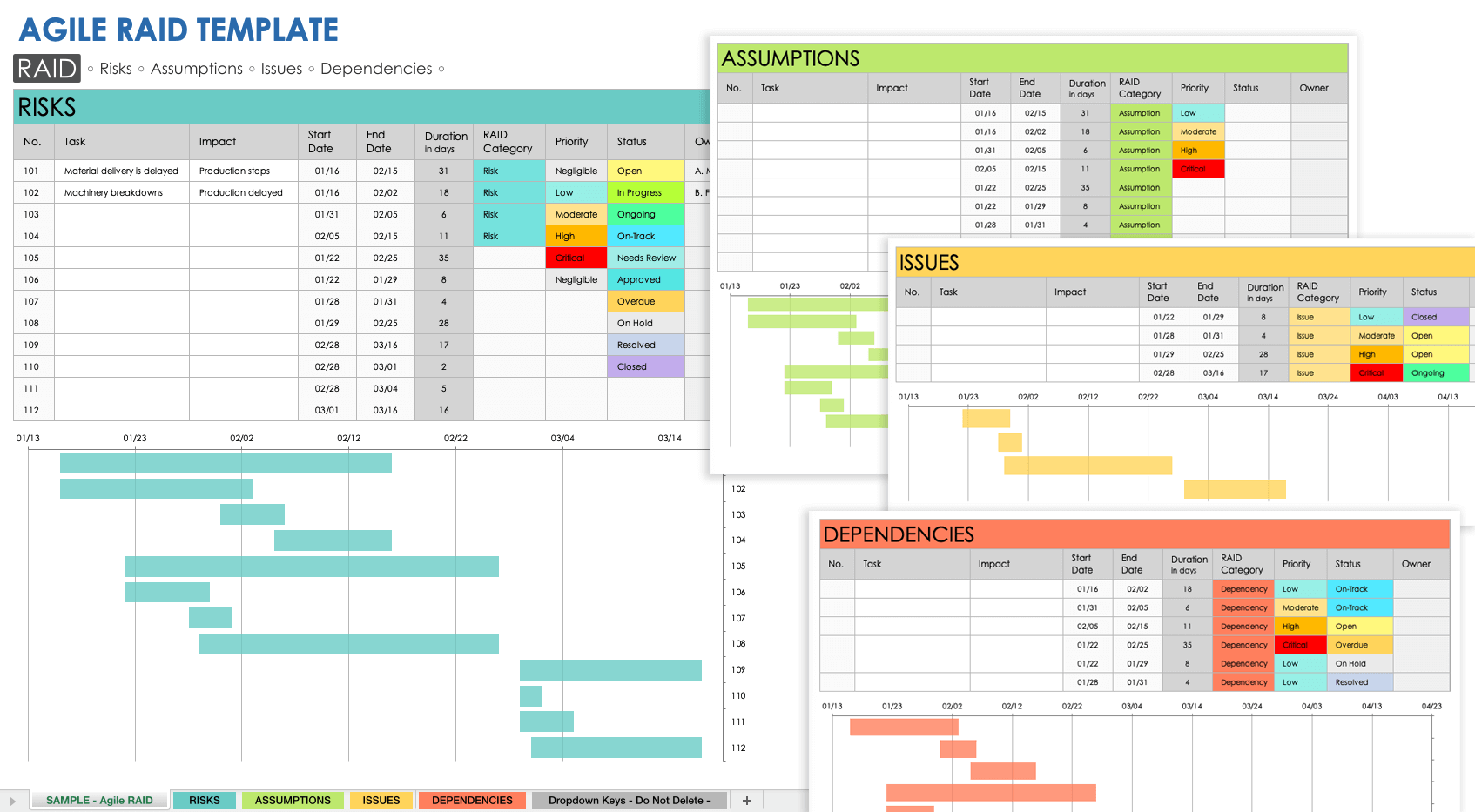Select the Critical priority cell in Dependencies panel

[1300, 645]
